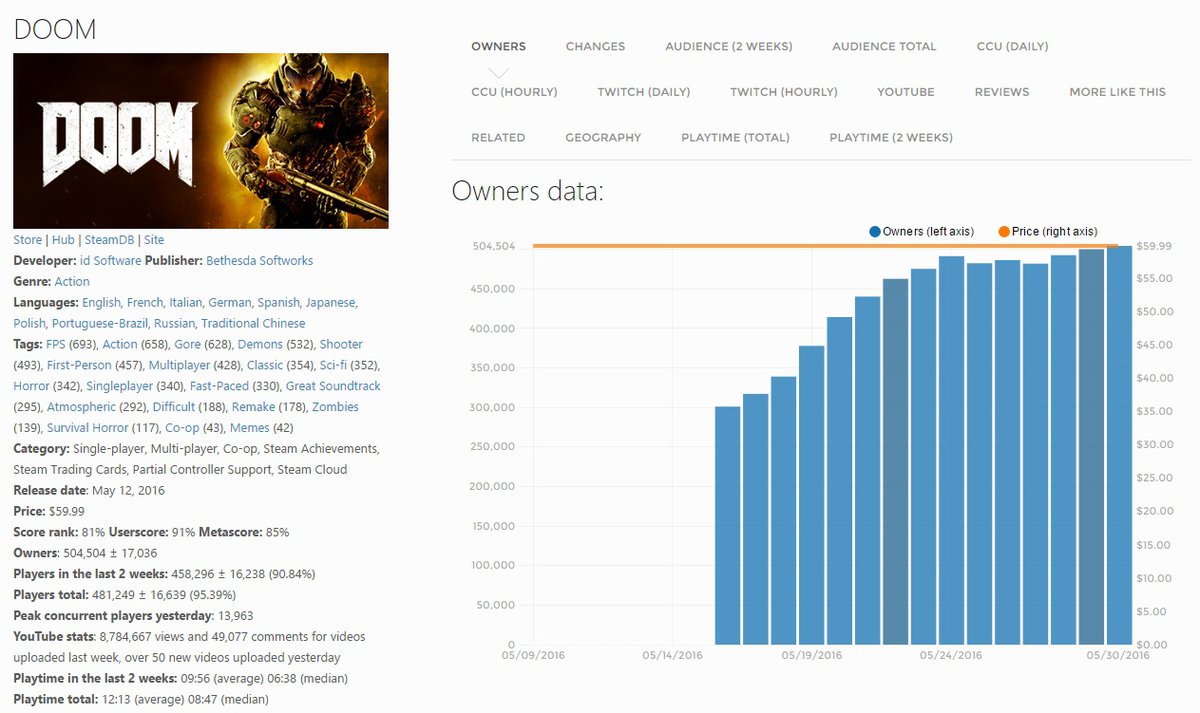Viewport: 1200px width, 713px height.
Task: Select the Twitch (Hourly) tab
Action: pos(783,92)
